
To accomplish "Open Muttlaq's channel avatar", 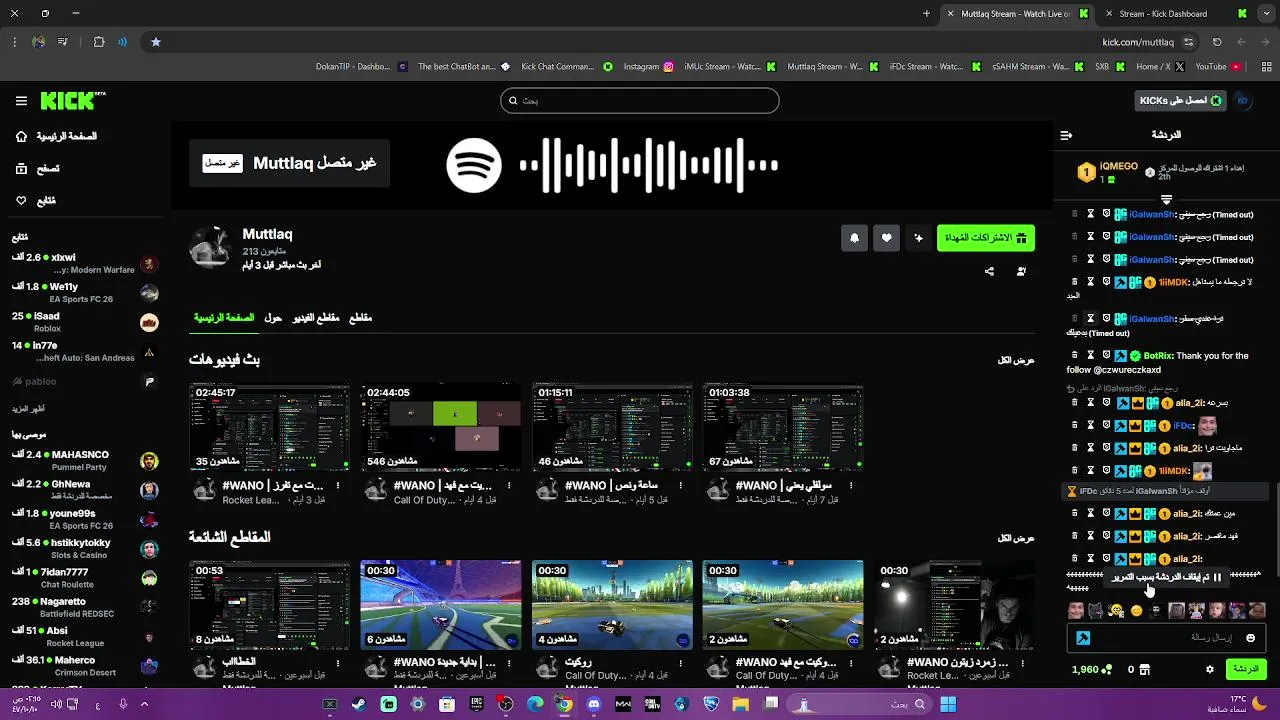I will coord(211,247).
